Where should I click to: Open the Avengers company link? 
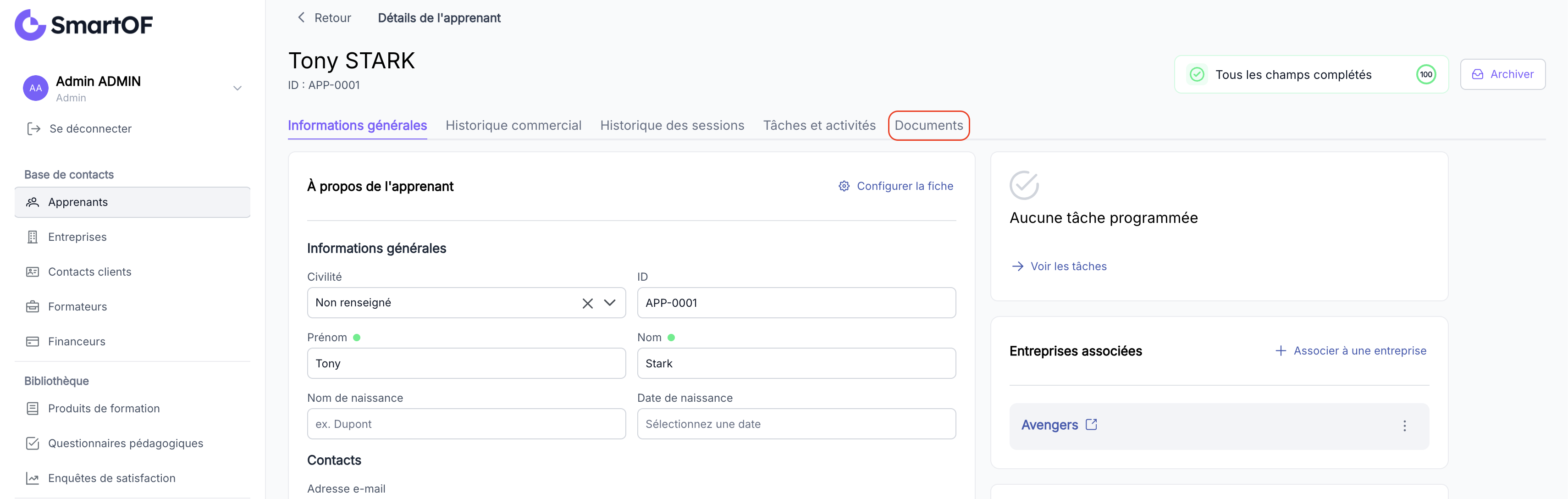coord(1049,425)
